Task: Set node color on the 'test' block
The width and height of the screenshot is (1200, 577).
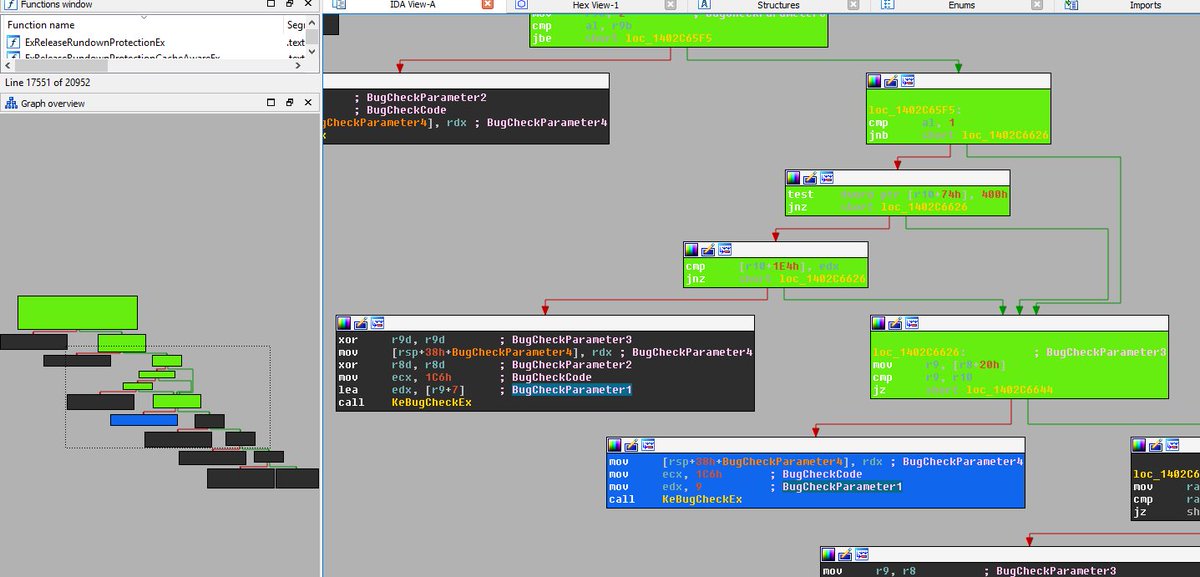Action: pos(794,178)
